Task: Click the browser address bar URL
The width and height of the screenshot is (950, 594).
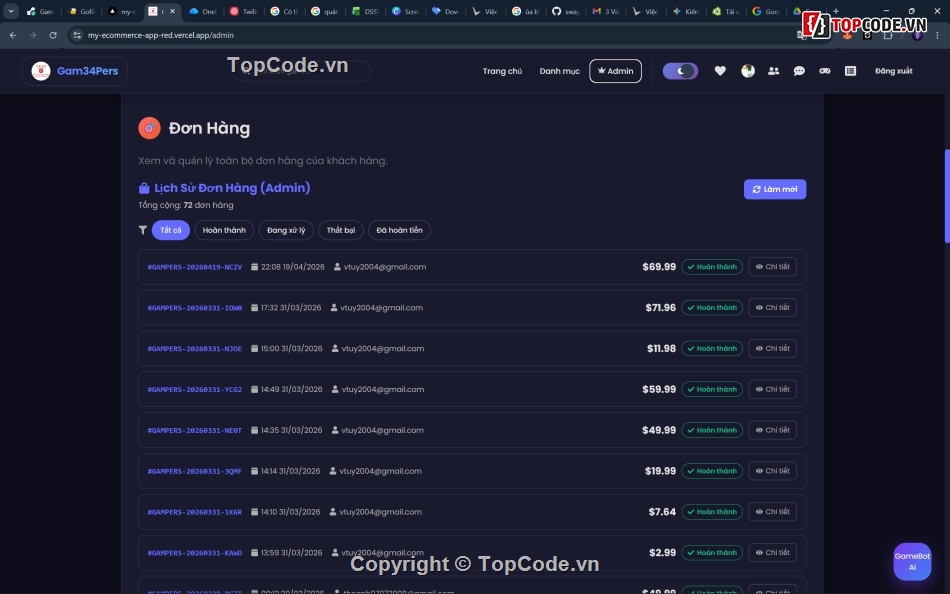Action: pyautogui.click(x=161, y=35)
